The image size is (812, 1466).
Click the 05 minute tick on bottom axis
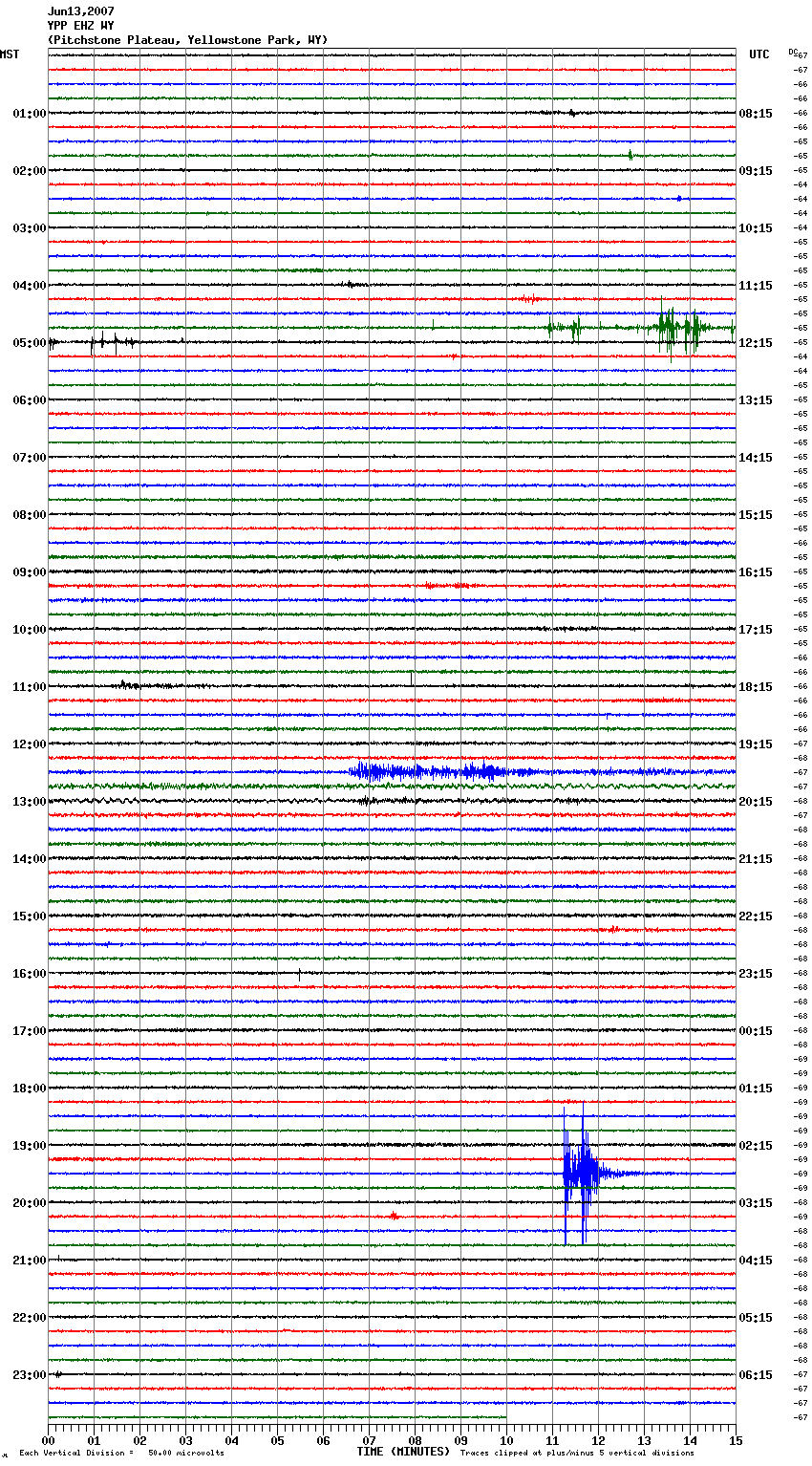click(x=277, y=1441)
